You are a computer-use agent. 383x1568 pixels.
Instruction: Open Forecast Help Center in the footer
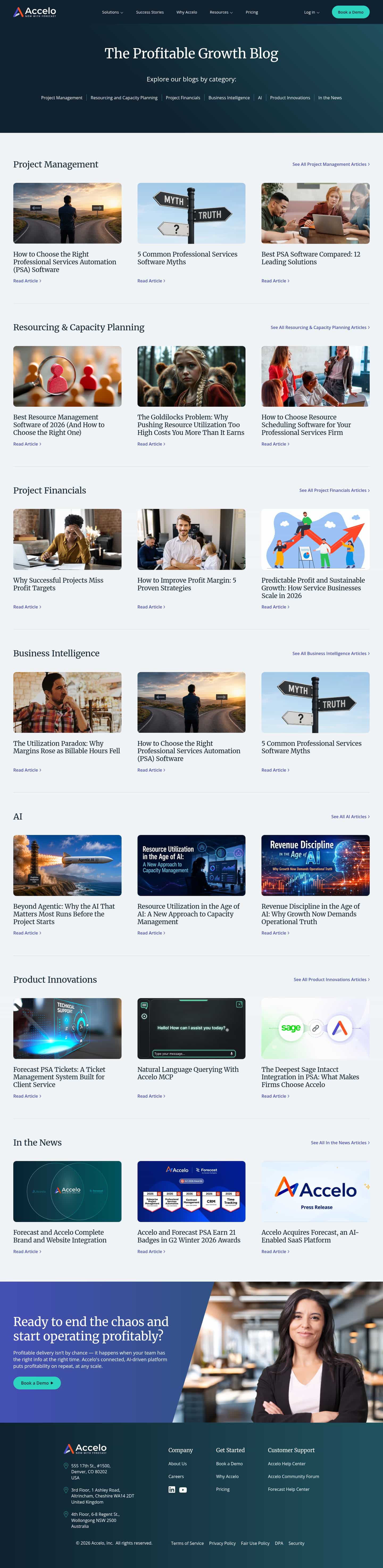[289, 1489]
